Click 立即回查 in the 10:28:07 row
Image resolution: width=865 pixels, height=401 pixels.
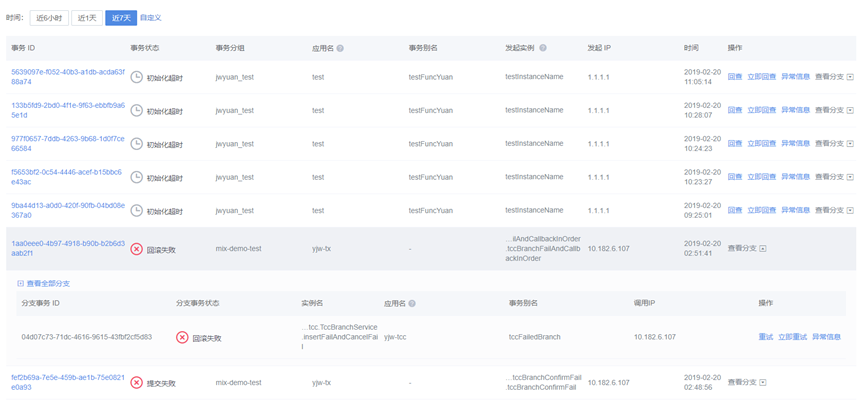coord(761,110)
